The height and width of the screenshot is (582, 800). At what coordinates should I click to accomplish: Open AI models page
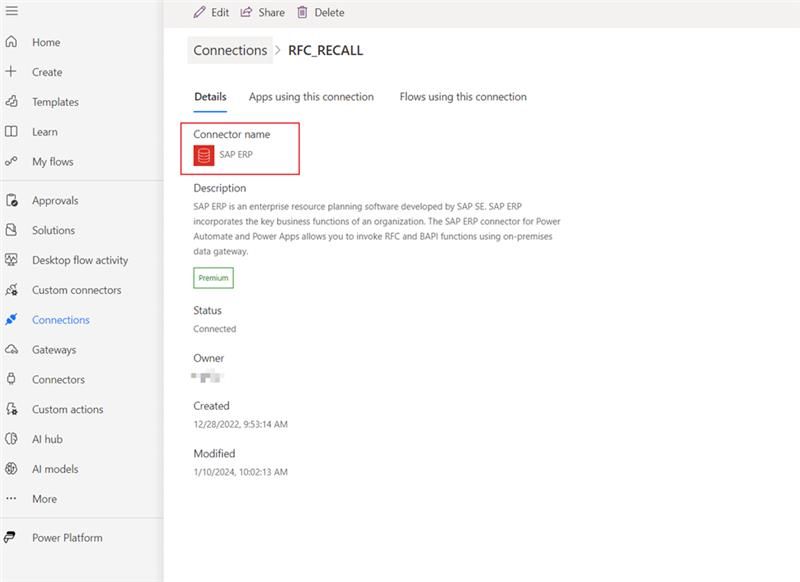click(55, 469)
